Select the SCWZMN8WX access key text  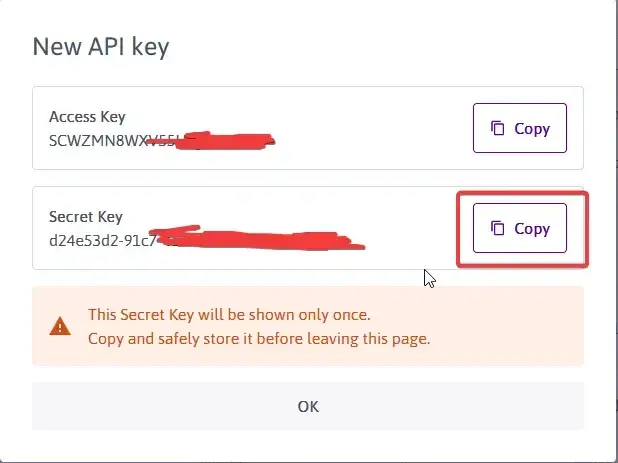click(99, 141)
